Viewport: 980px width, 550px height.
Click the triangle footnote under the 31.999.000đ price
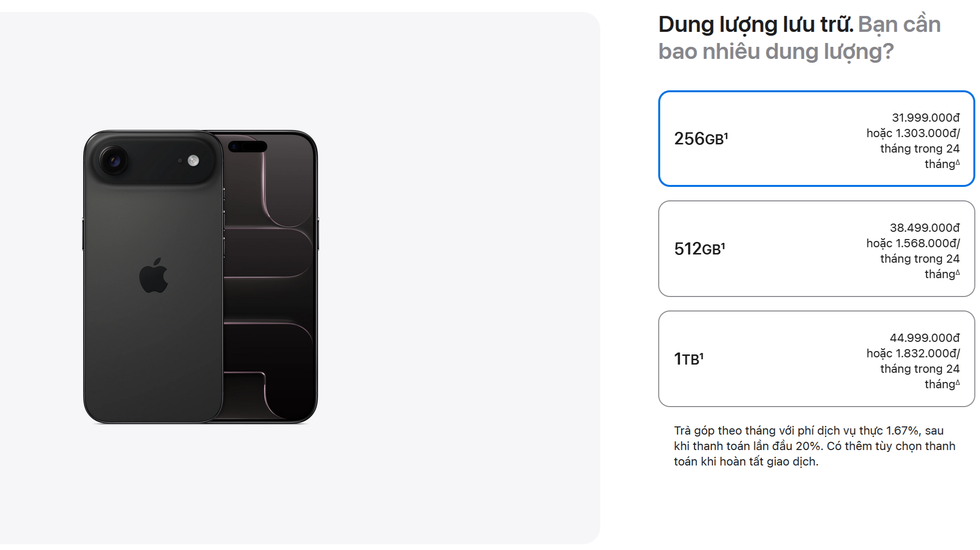(957, 163)
